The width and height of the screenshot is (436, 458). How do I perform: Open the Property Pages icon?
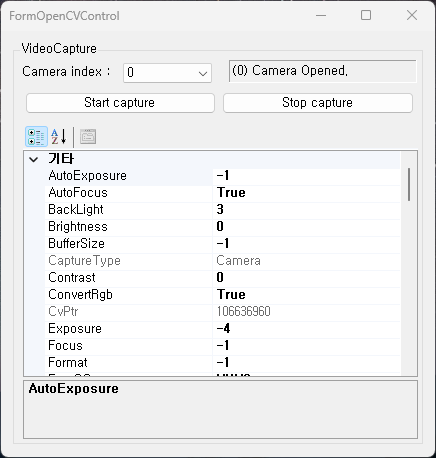(x=88, y=137)
